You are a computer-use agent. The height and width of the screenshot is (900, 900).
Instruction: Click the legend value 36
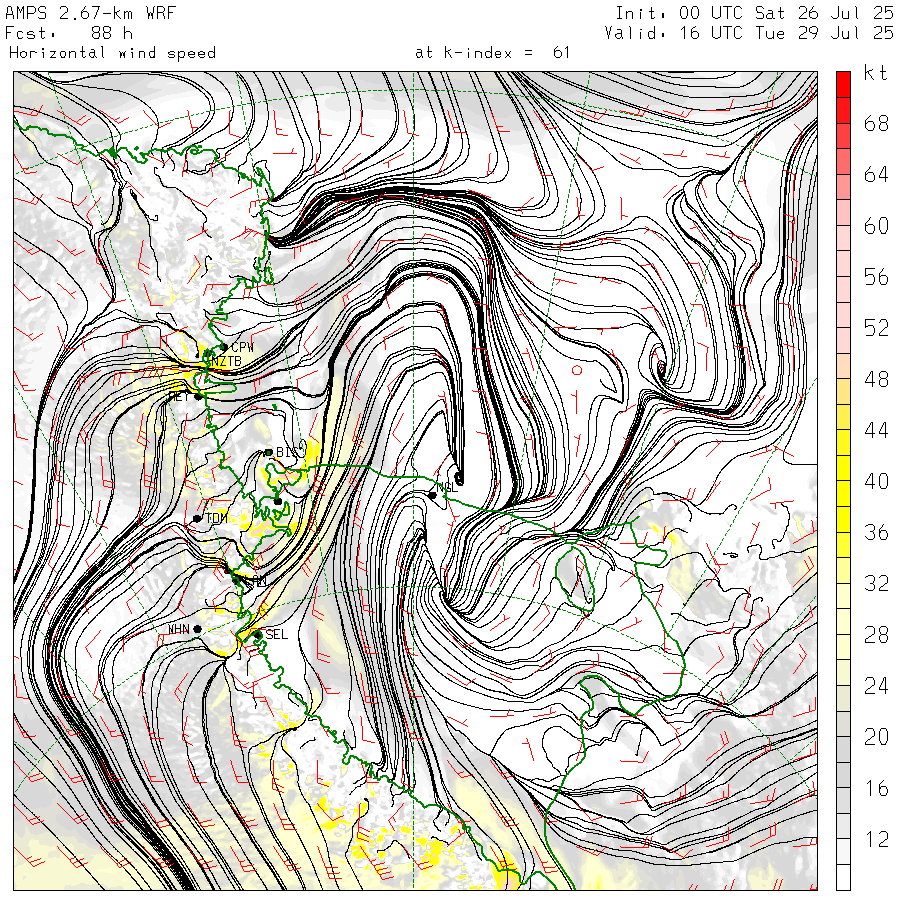tap(876, 533)
